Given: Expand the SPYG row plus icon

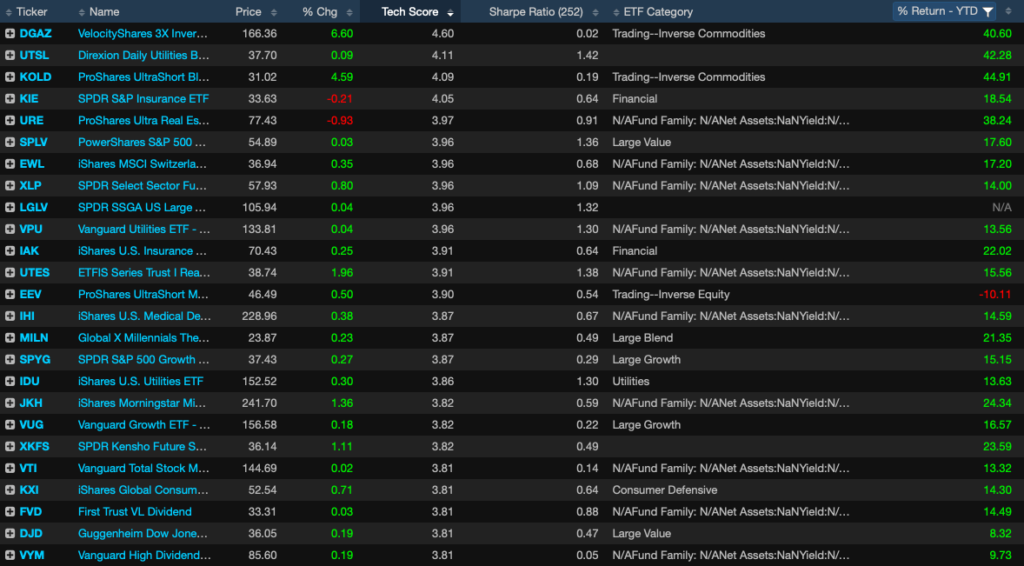Looking at the screenshot, I should click(x=10, y=360).
